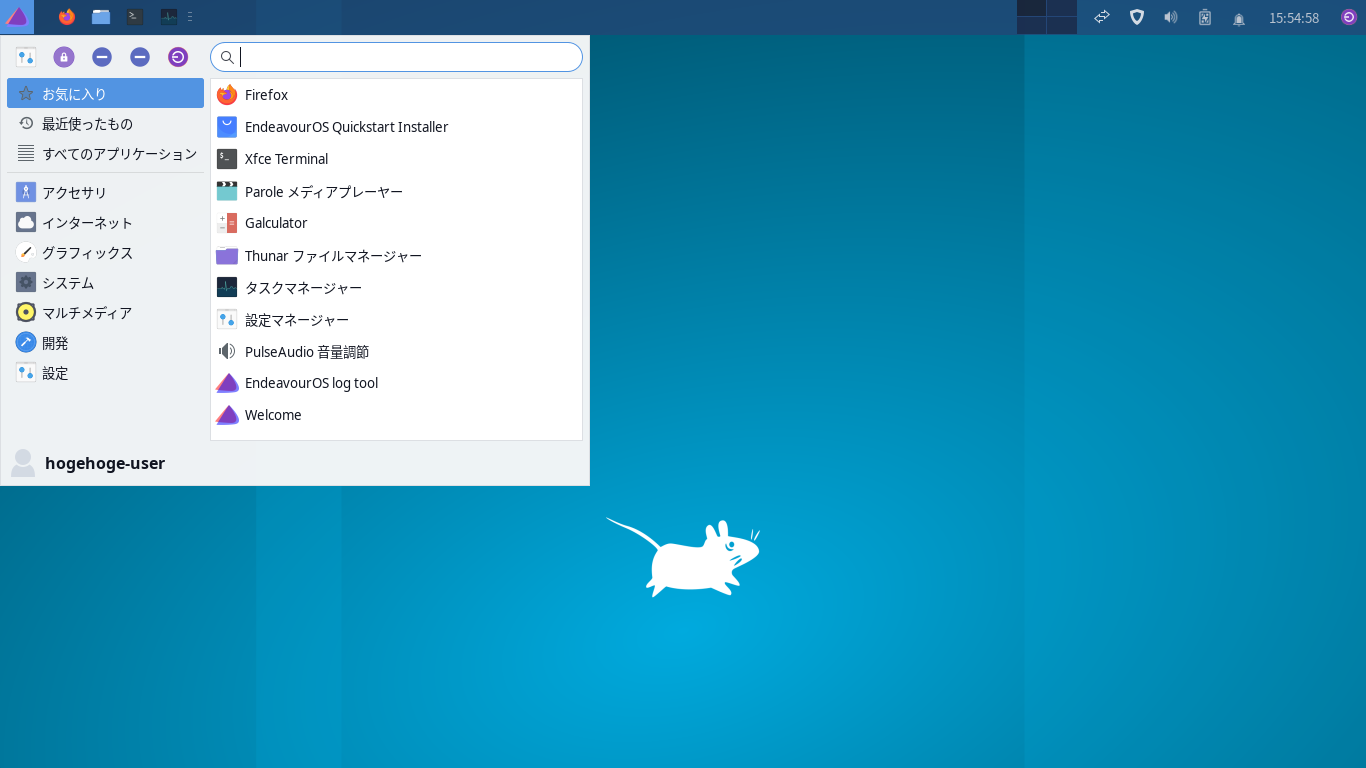Screen dimensions: 1366x768
Task: Launch Firefox from favorites list
Action: point(396,95)
